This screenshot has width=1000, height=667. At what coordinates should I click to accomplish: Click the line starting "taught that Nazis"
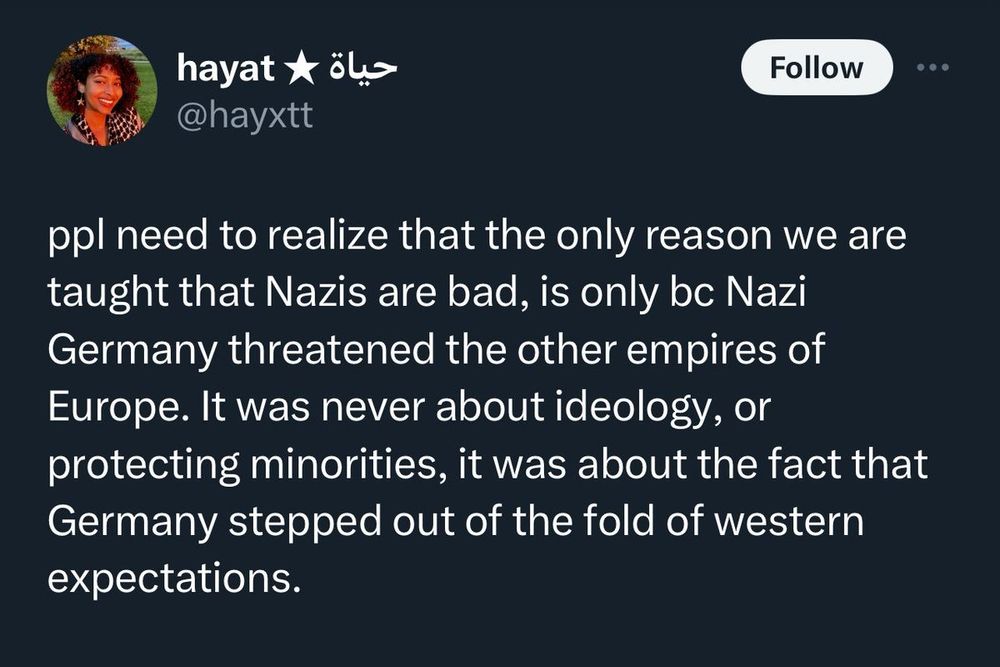427,293
